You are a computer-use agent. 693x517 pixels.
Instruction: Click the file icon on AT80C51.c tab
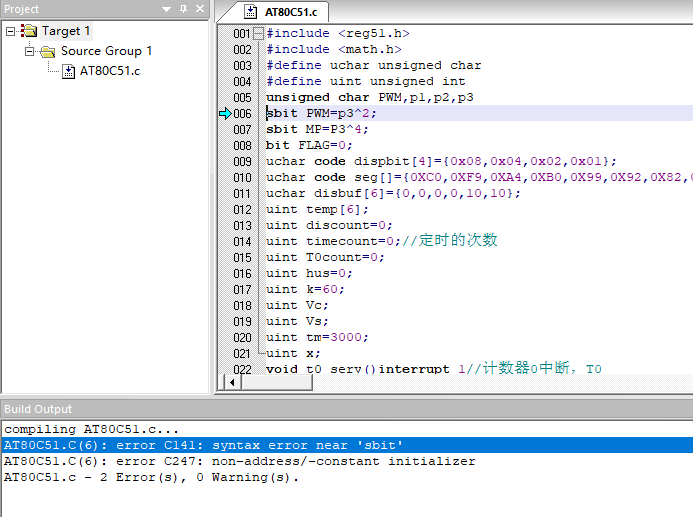[250, 12]
